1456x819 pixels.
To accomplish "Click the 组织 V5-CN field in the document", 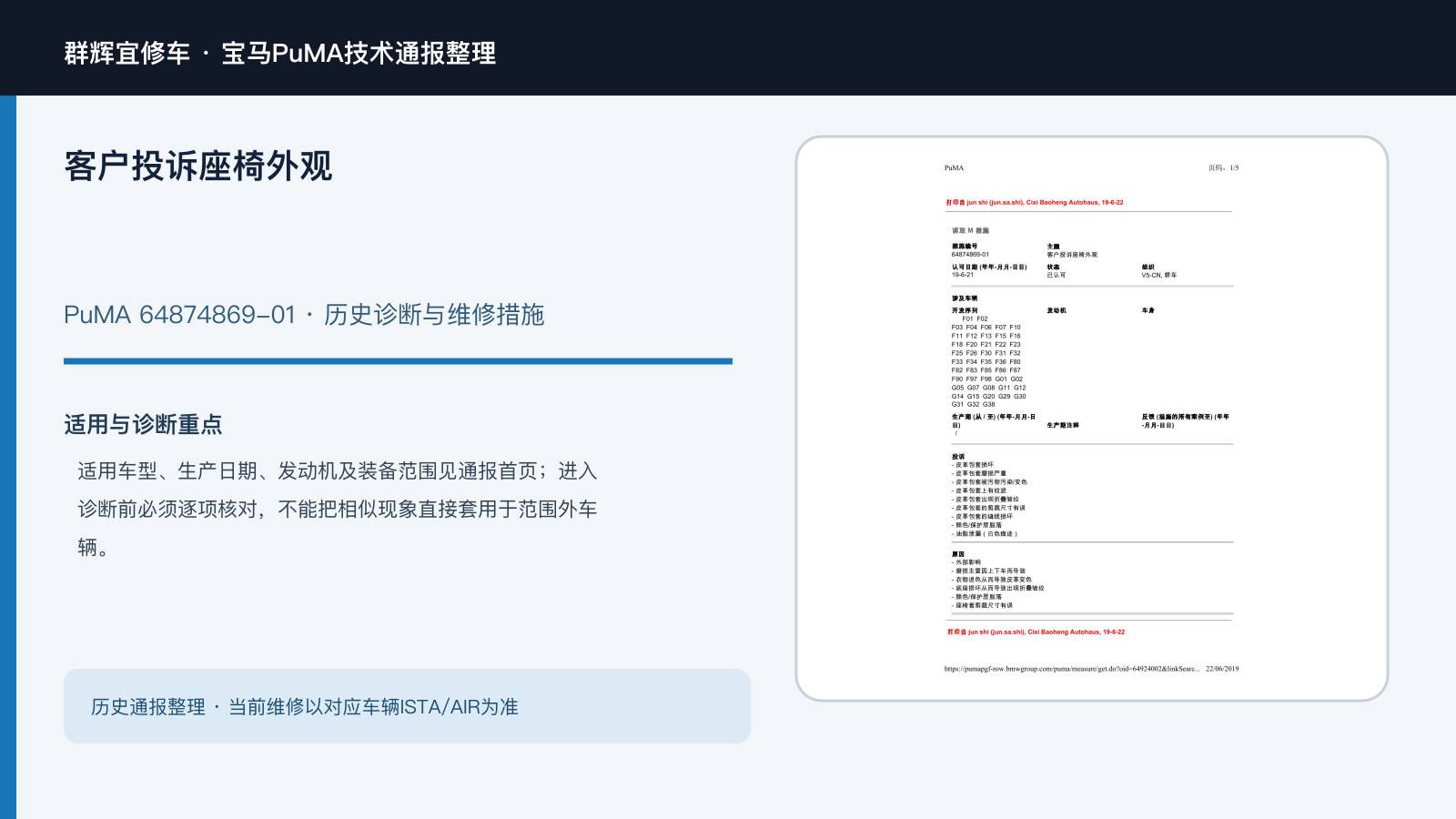I will (x=1159, y=271).
